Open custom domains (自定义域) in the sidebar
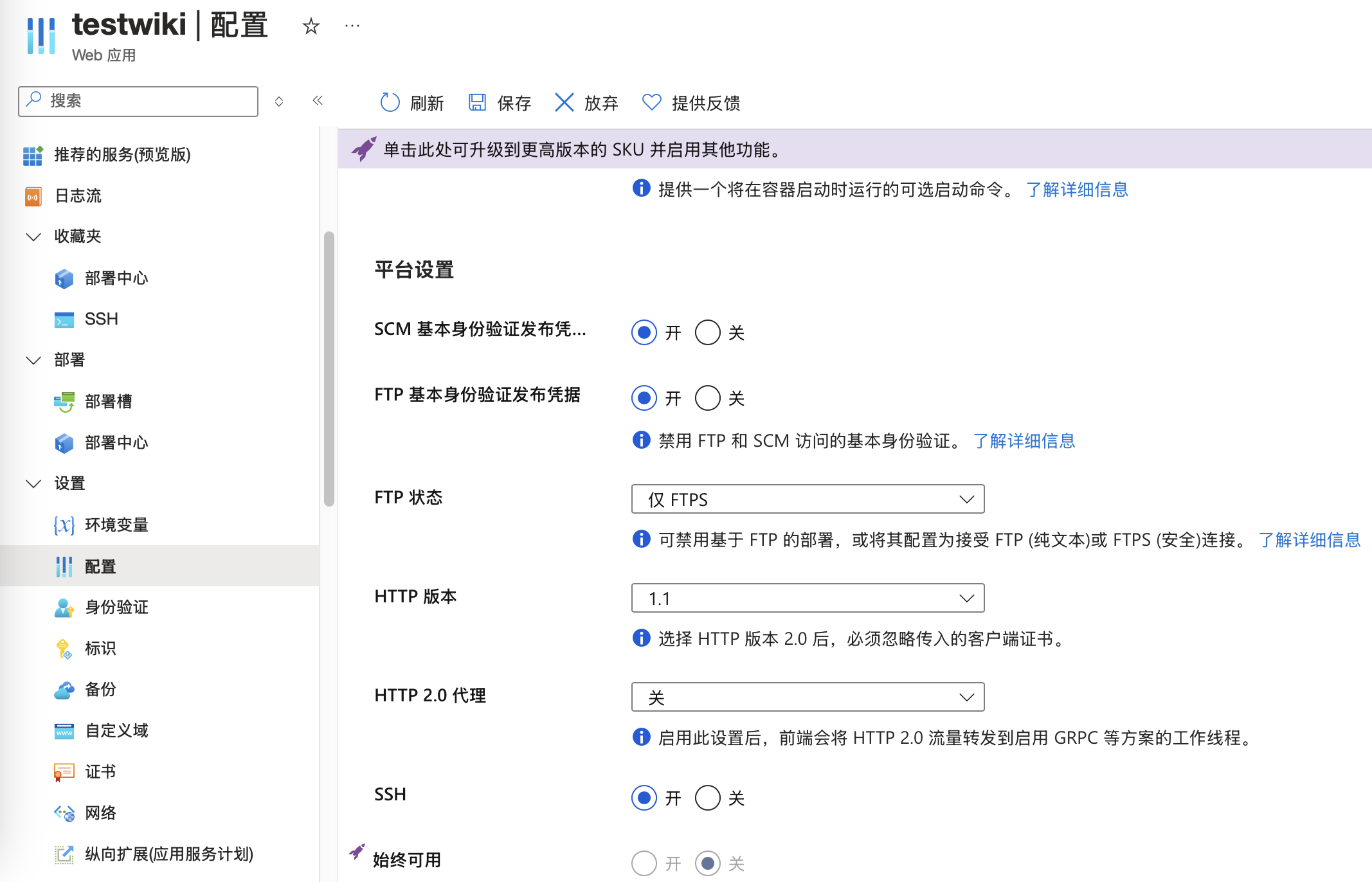This screenshot has height=882, width=1372. [x=116, y=730]
